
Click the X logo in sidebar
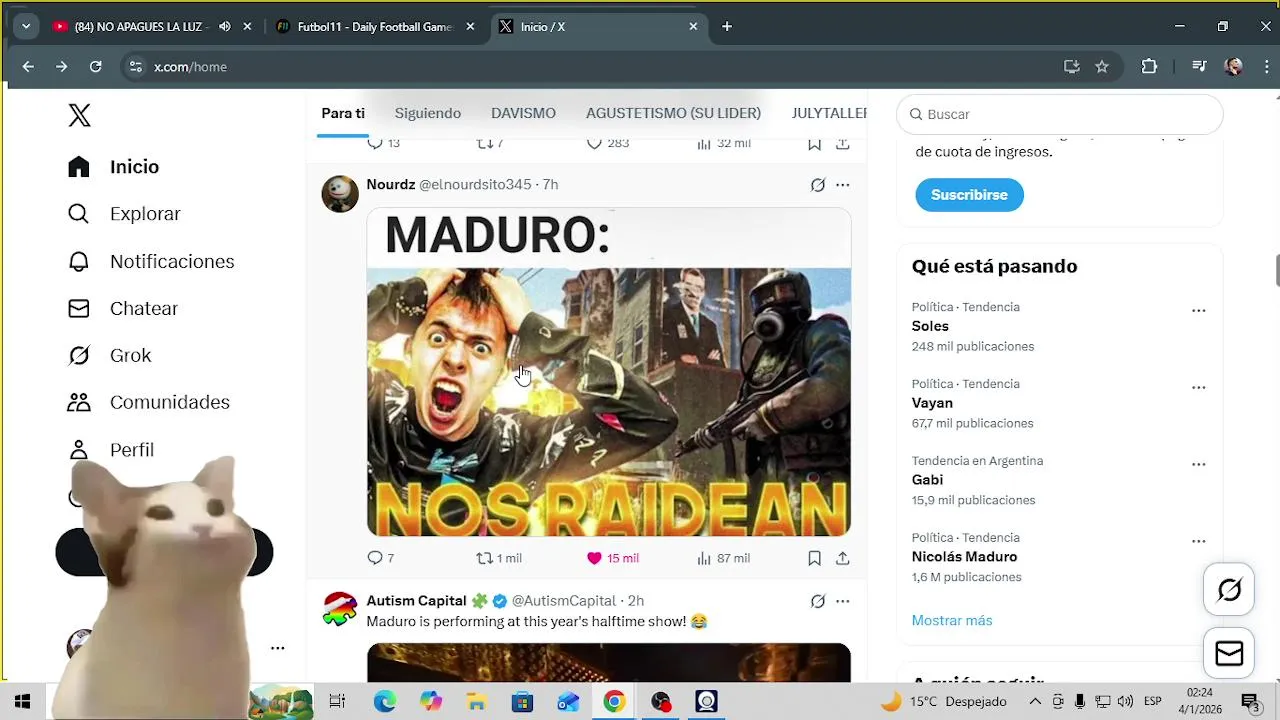tap(79, 115)
